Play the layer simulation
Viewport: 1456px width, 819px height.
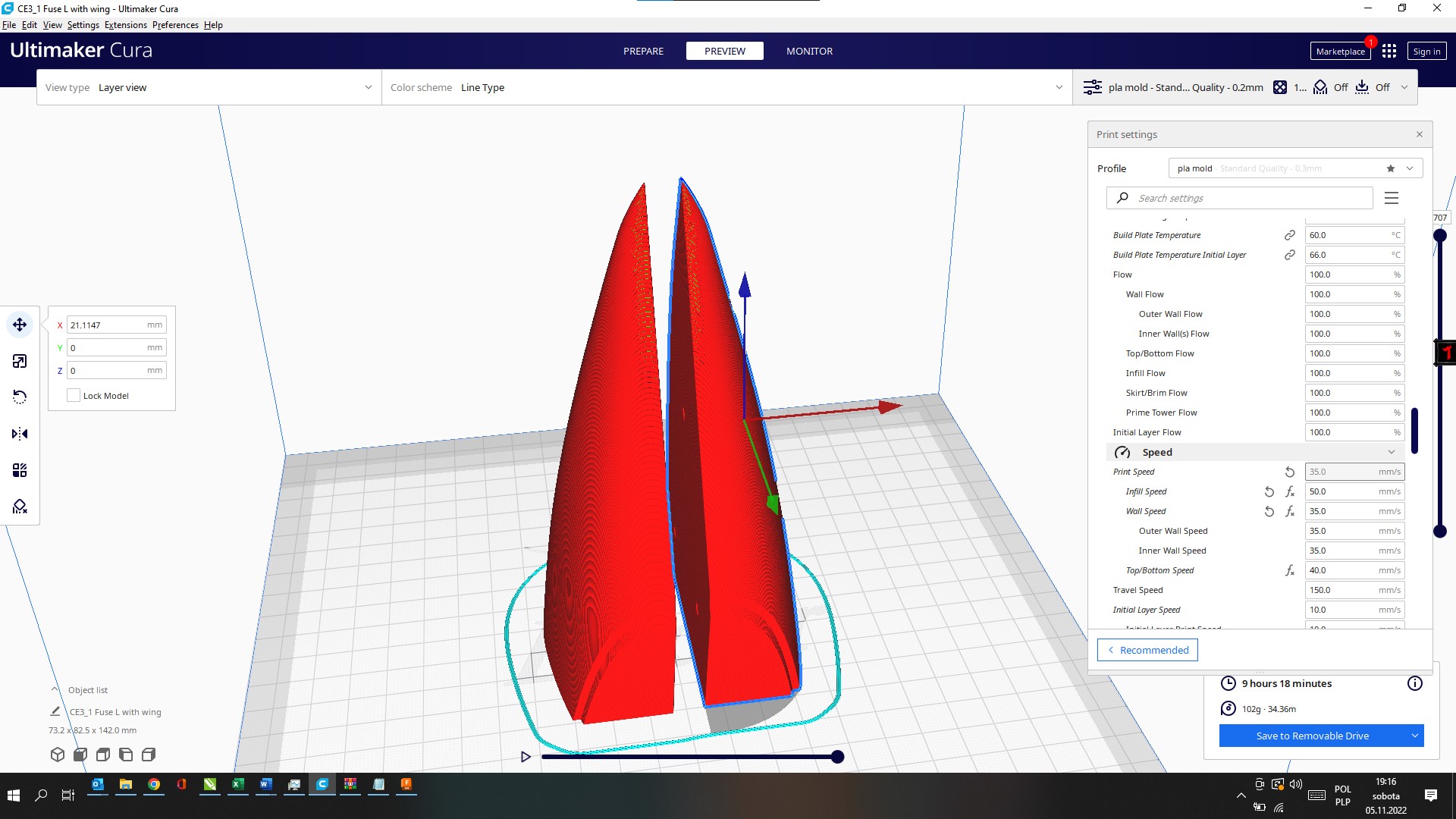[526, 757]
